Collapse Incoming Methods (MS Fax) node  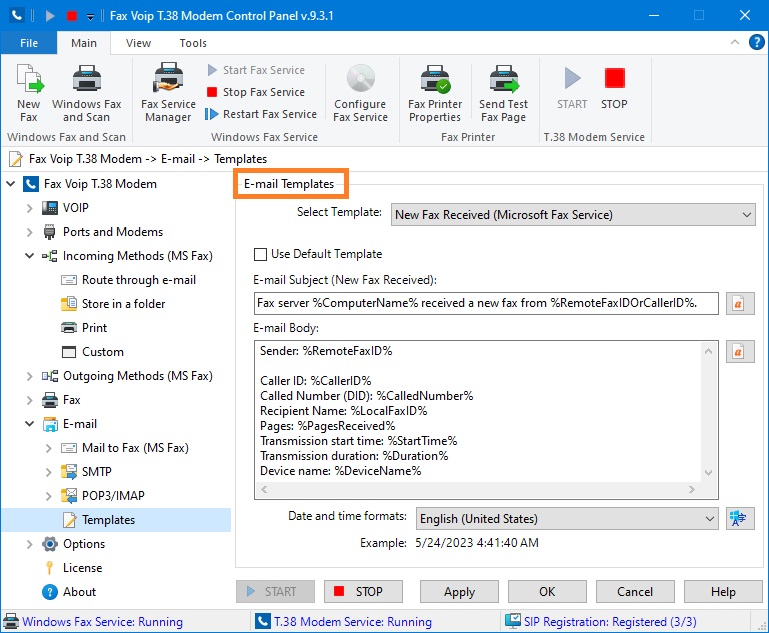click(29, 256)
